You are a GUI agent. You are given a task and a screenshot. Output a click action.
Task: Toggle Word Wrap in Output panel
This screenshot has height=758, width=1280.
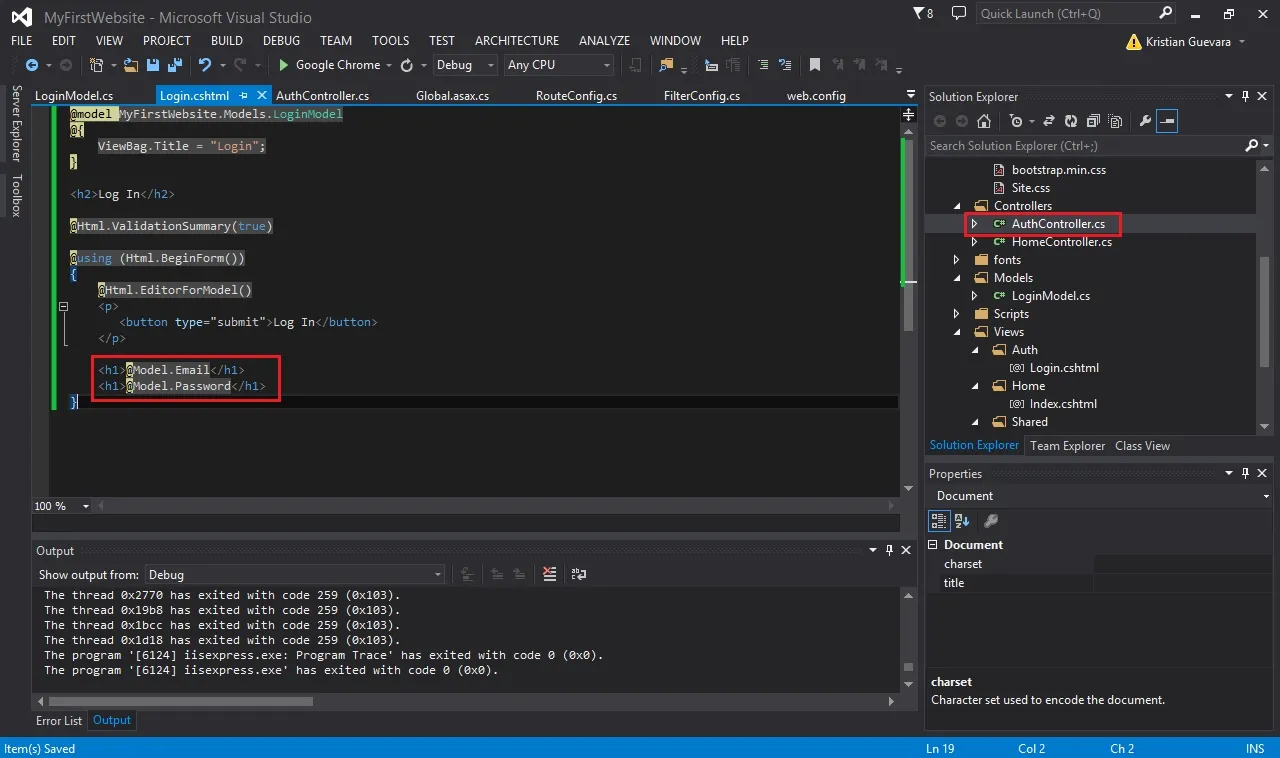[578, 574]
